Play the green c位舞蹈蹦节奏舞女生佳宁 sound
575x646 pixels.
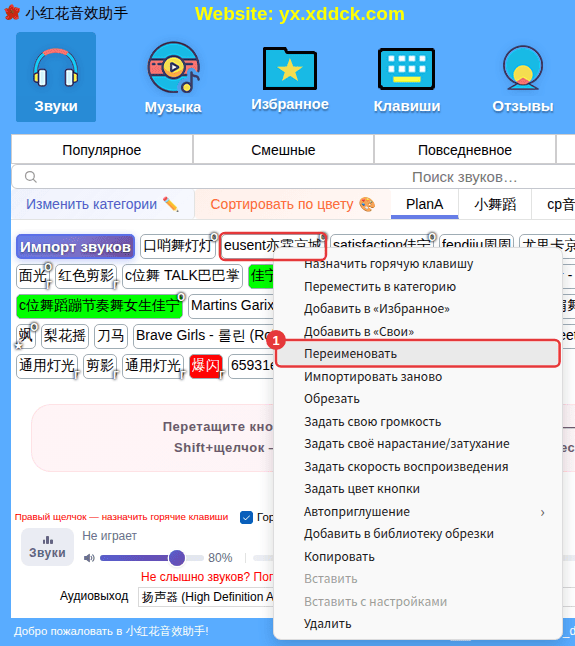tap(99, 306)
